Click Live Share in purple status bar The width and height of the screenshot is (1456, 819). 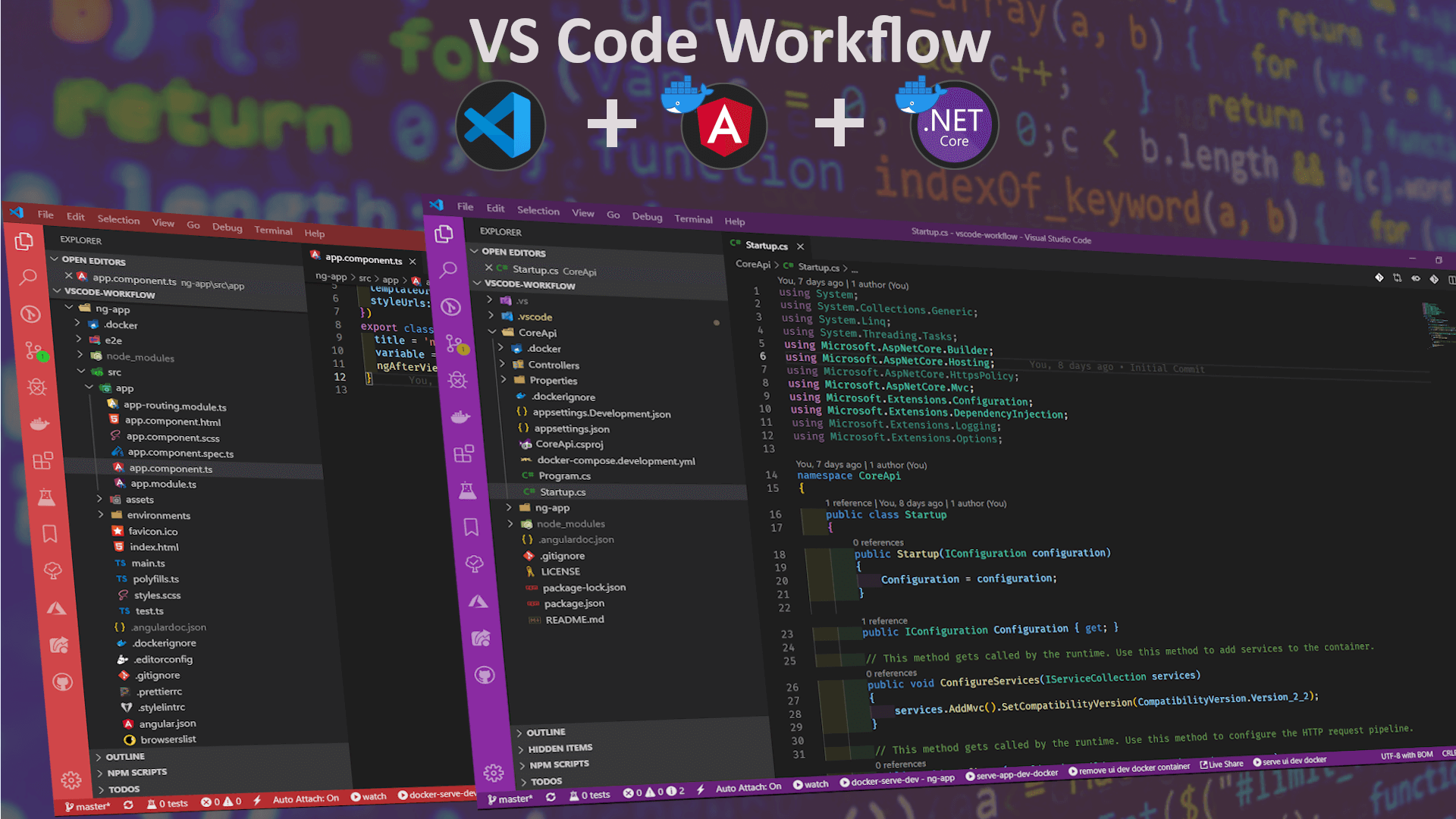[x=1221, y=764]
